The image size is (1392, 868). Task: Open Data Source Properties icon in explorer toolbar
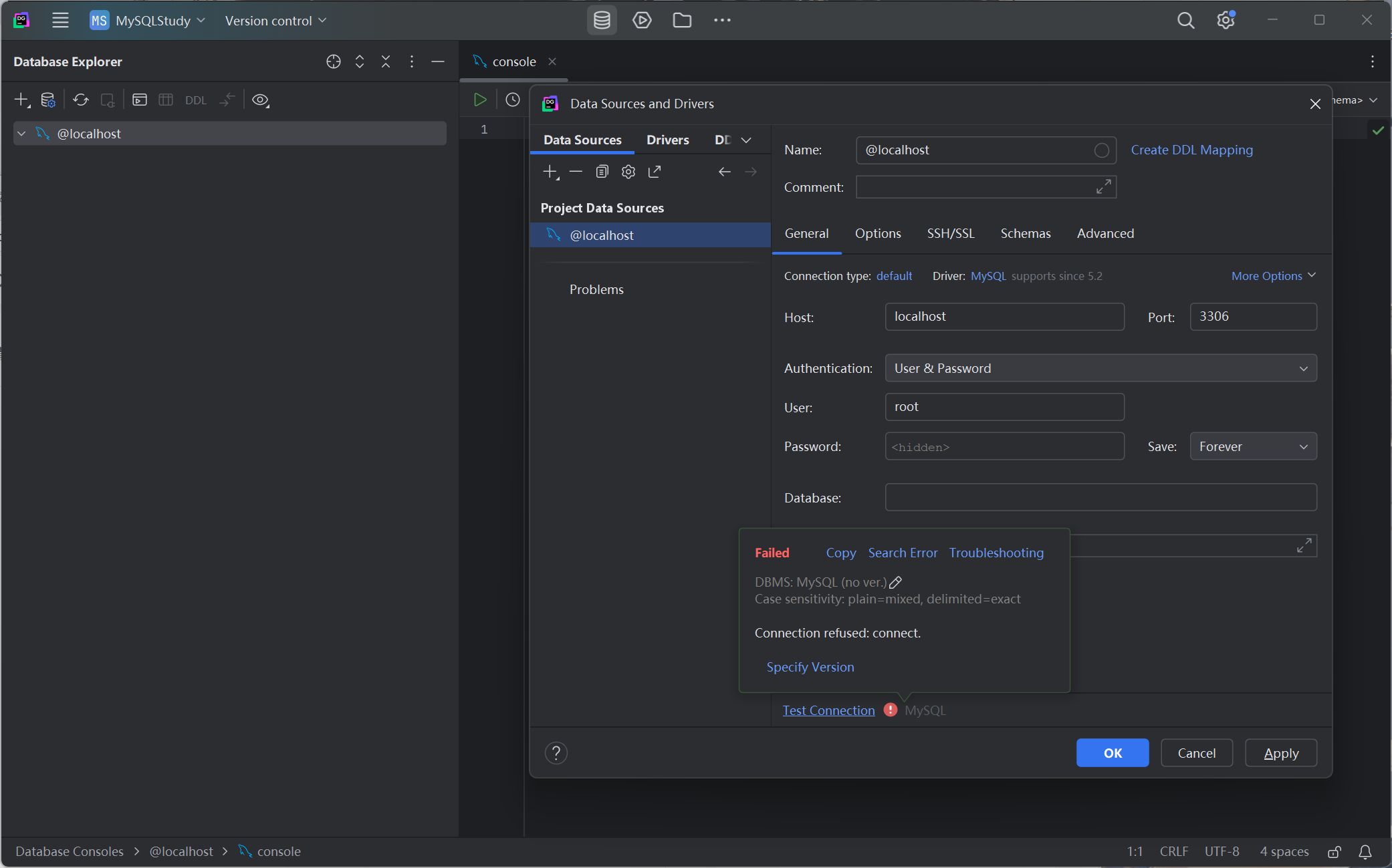[x=47, y=100]
